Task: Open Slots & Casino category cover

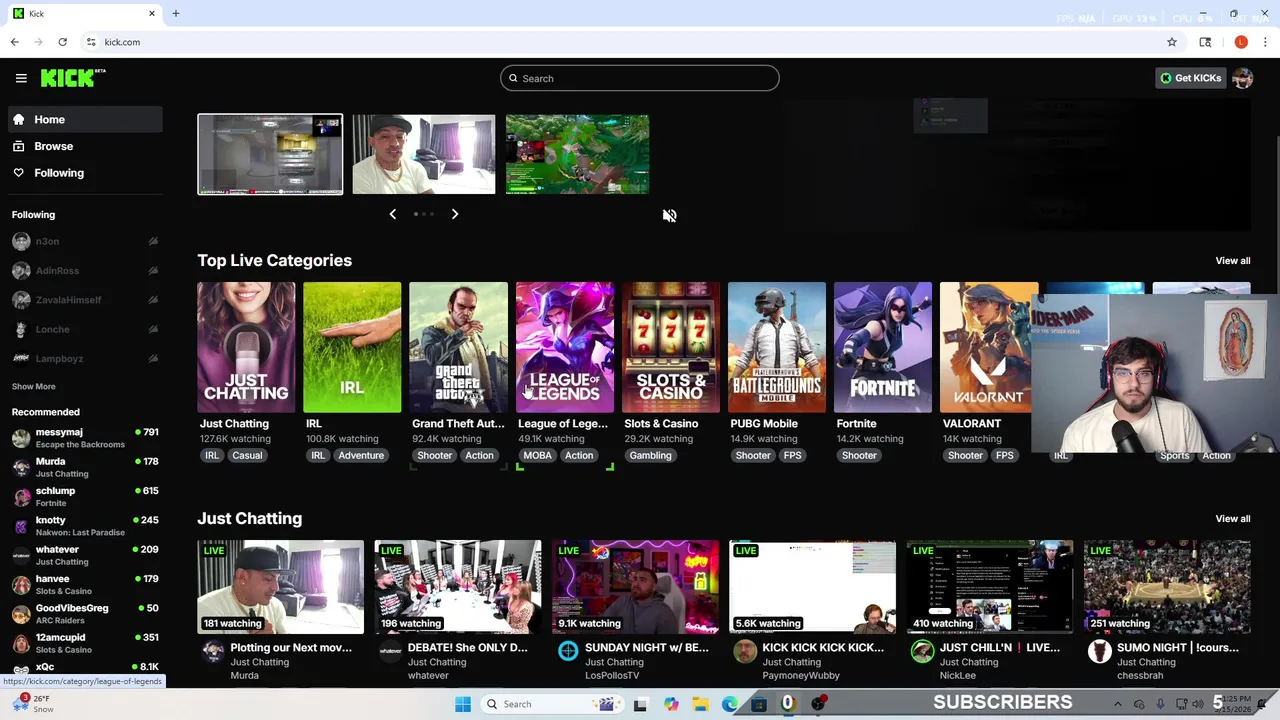Action: pyautogui.click(x=671, y=347)
